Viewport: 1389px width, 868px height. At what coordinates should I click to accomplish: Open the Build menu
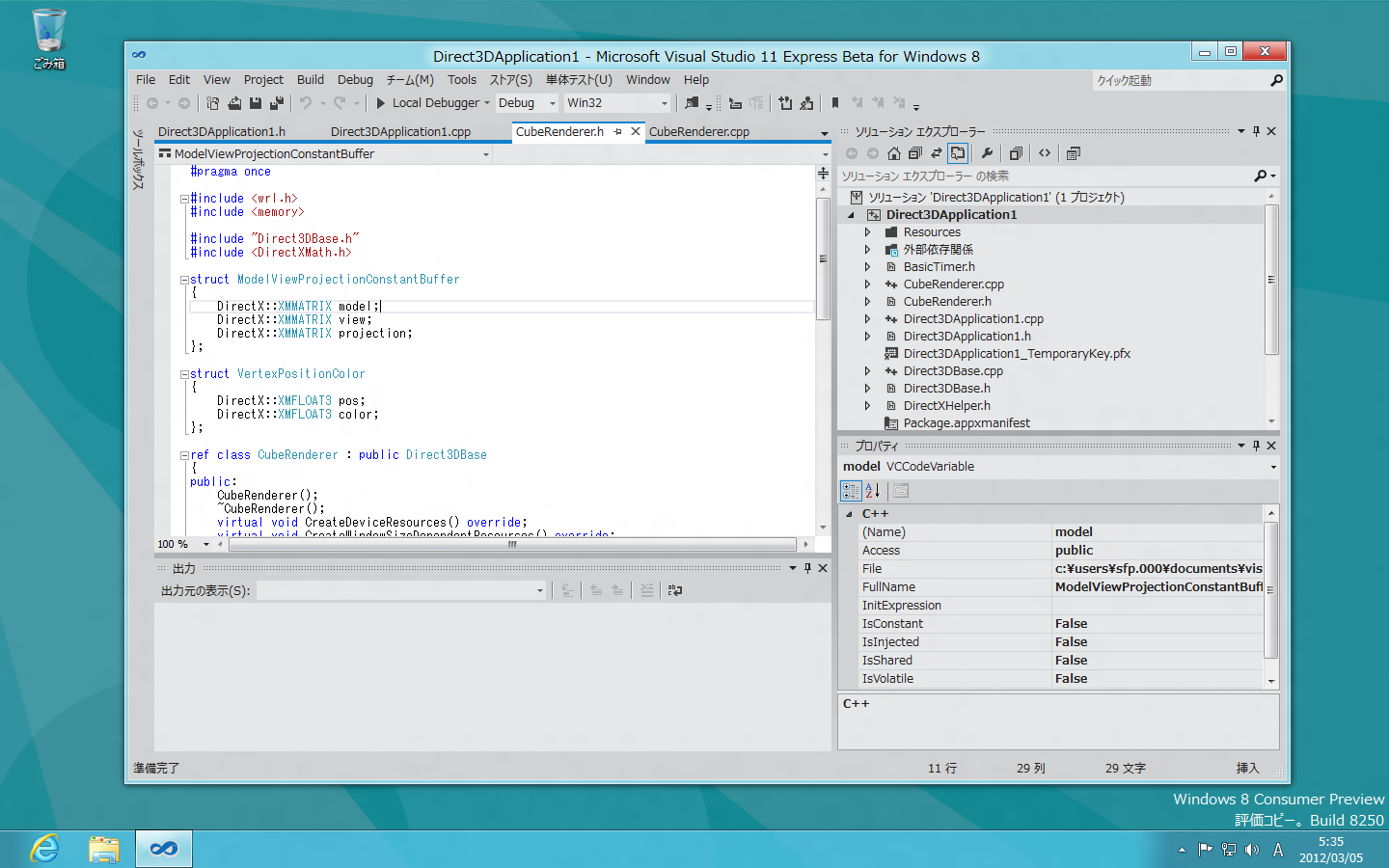click(310, 80)
